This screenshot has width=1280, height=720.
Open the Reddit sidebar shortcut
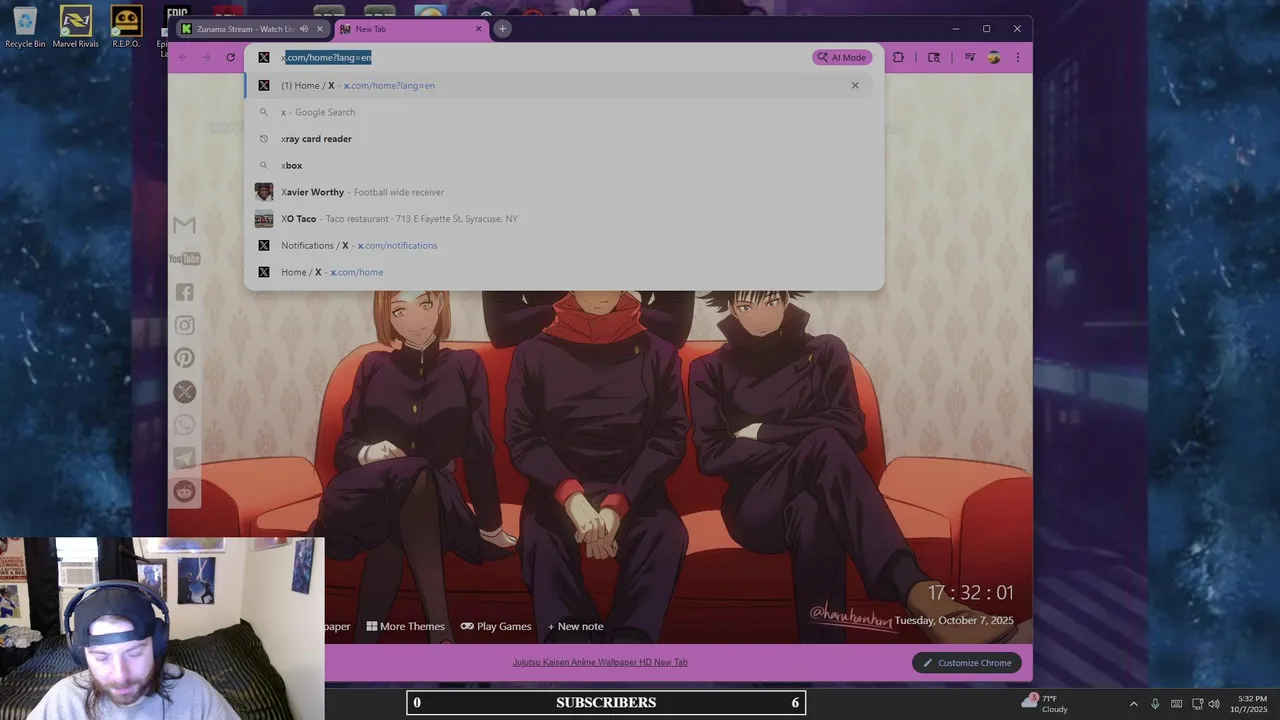click(184, 491)
